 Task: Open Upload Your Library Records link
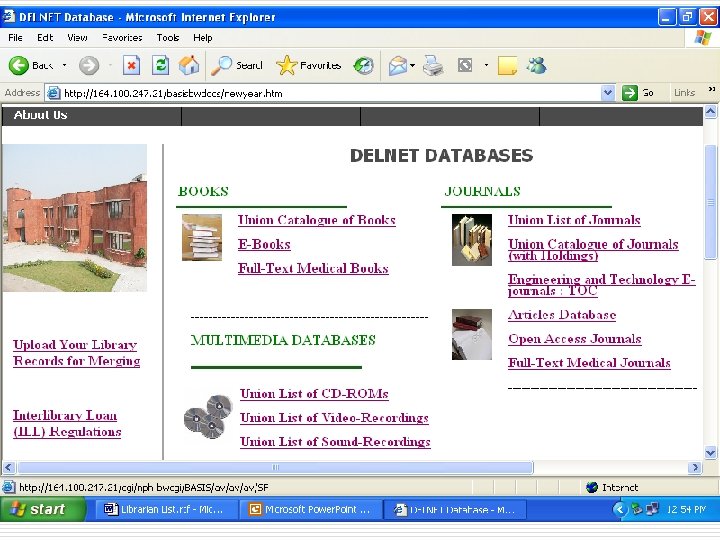pyautogui.click(x=76, y=353)
